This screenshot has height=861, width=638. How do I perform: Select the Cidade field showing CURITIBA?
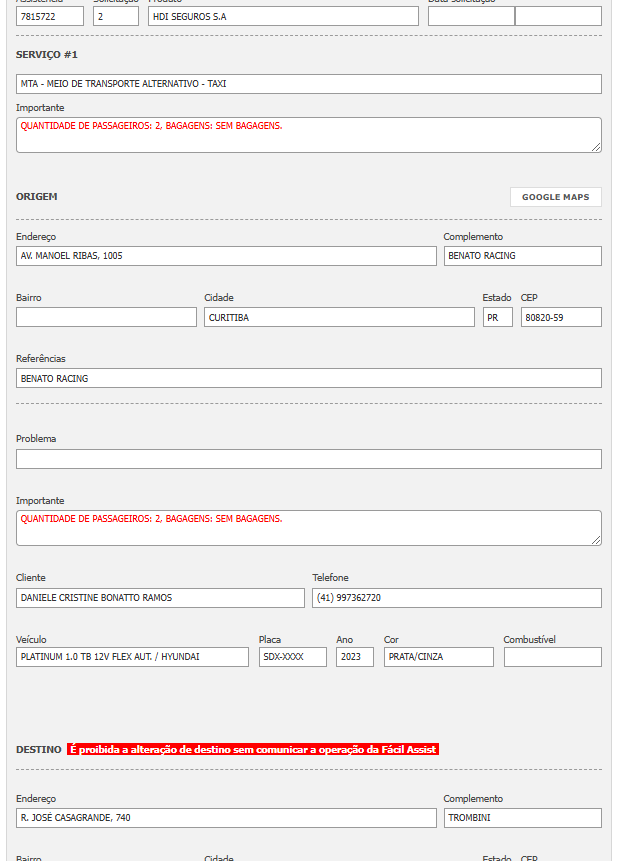[339, 317]
